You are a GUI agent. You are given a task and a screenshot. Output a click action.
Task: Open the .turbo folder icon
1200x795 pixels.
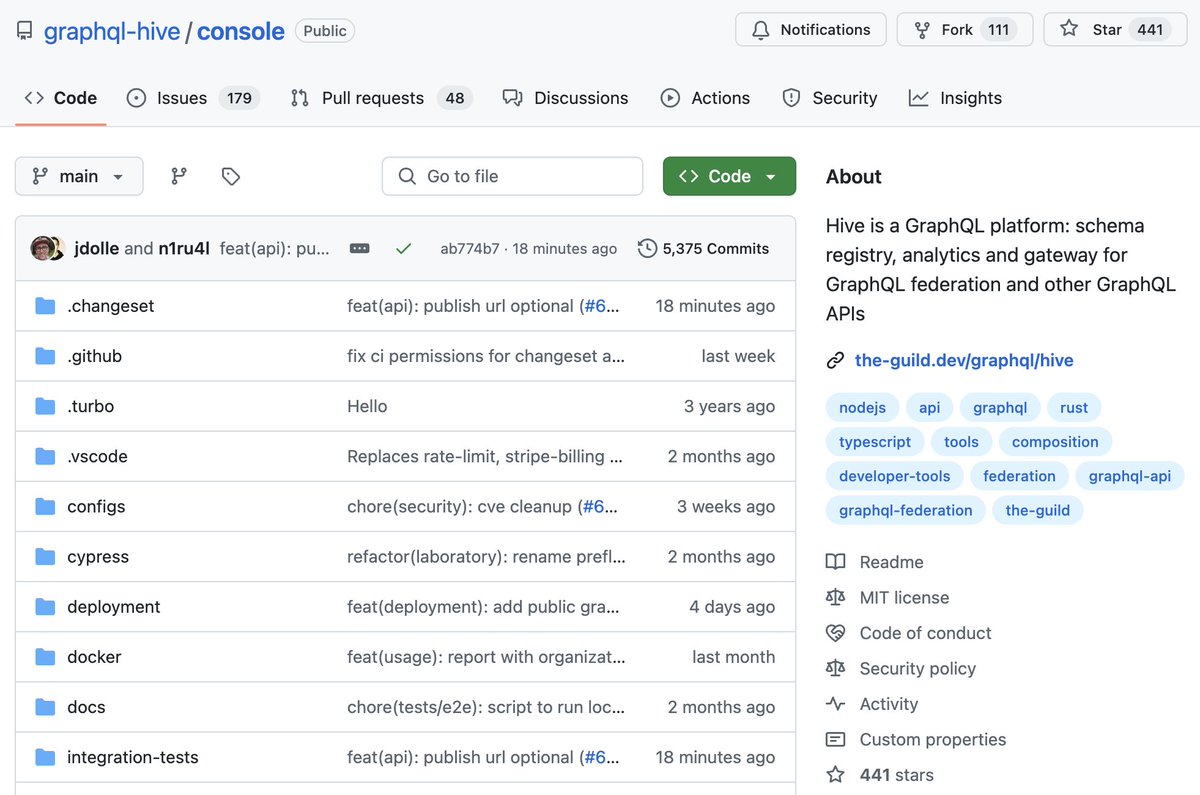click(x=45, y=406)
